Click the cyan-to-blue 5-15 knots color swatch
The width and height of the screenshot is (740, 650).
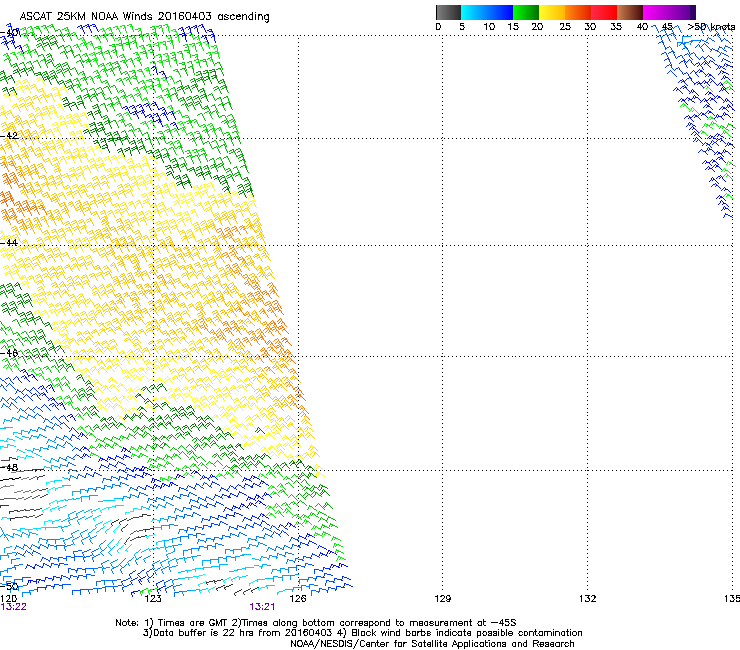click(x=487, y=12)
